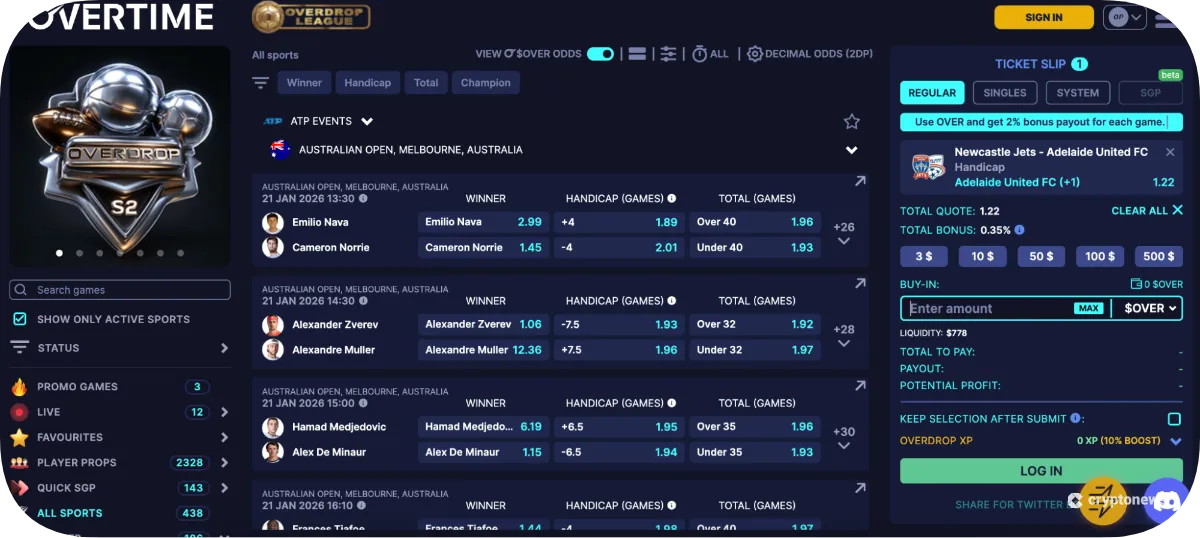Screen dimensions: 1200x538
Task: Select Over 40 at 1.96, Nava match
Action: click(x=755, y=222)
